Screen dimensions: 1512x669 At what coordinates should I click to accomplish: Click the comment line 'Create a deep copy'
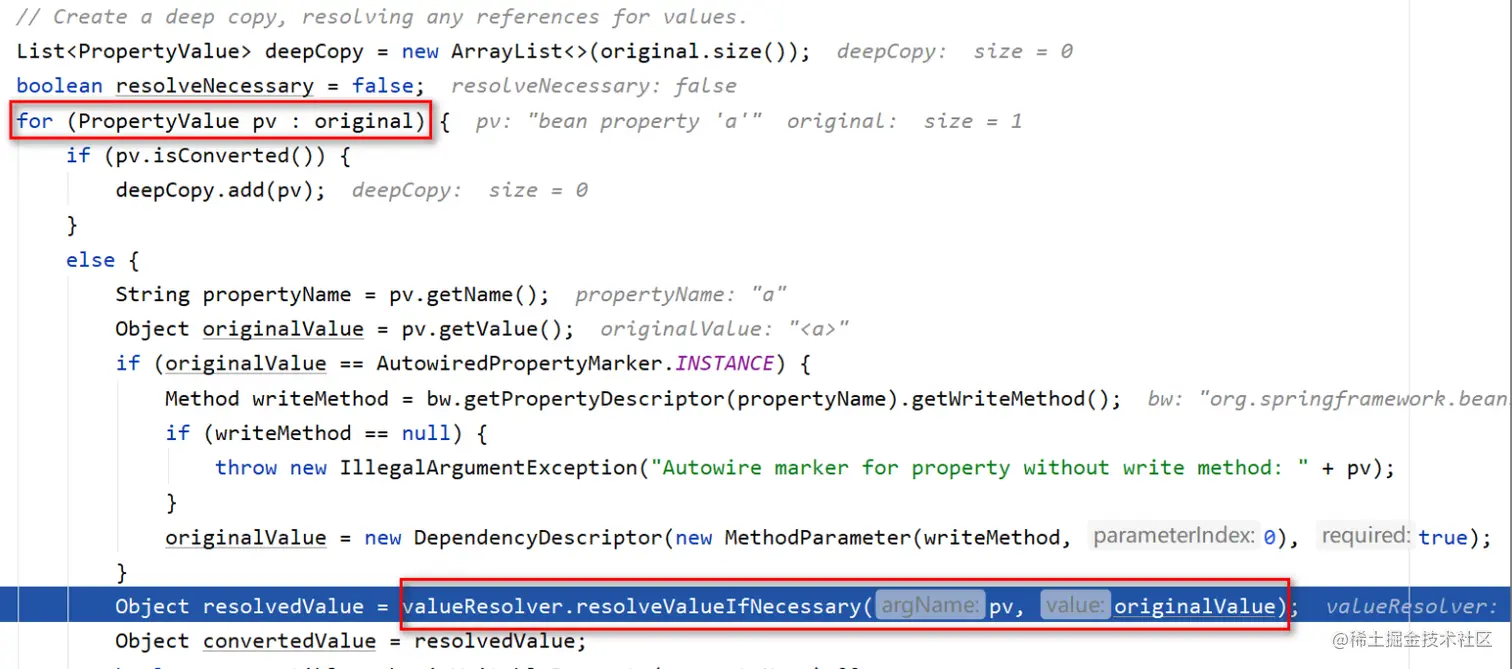(382, 17)
